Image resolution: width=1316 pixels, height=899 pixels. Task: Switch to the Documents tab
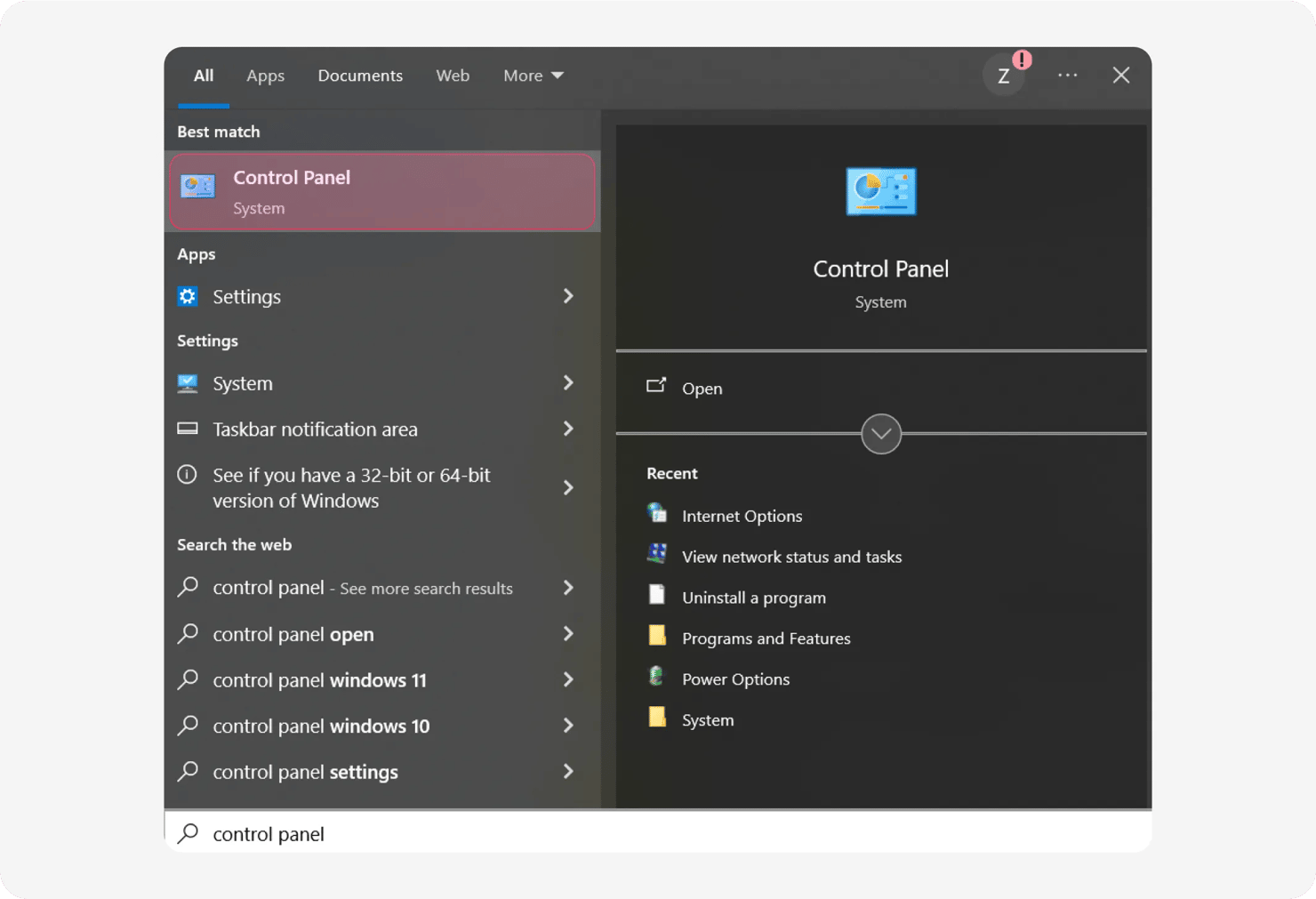360,76
